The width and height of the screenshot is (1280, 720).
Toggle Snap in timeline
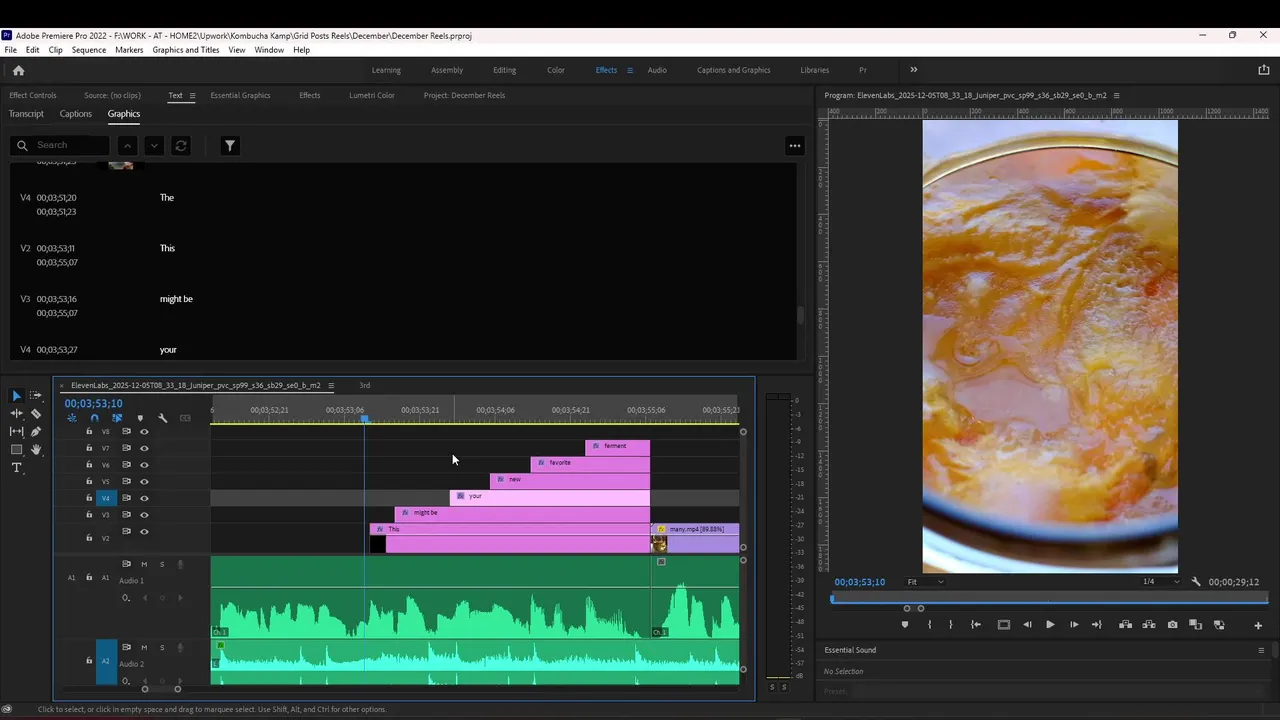coord(94,418)
